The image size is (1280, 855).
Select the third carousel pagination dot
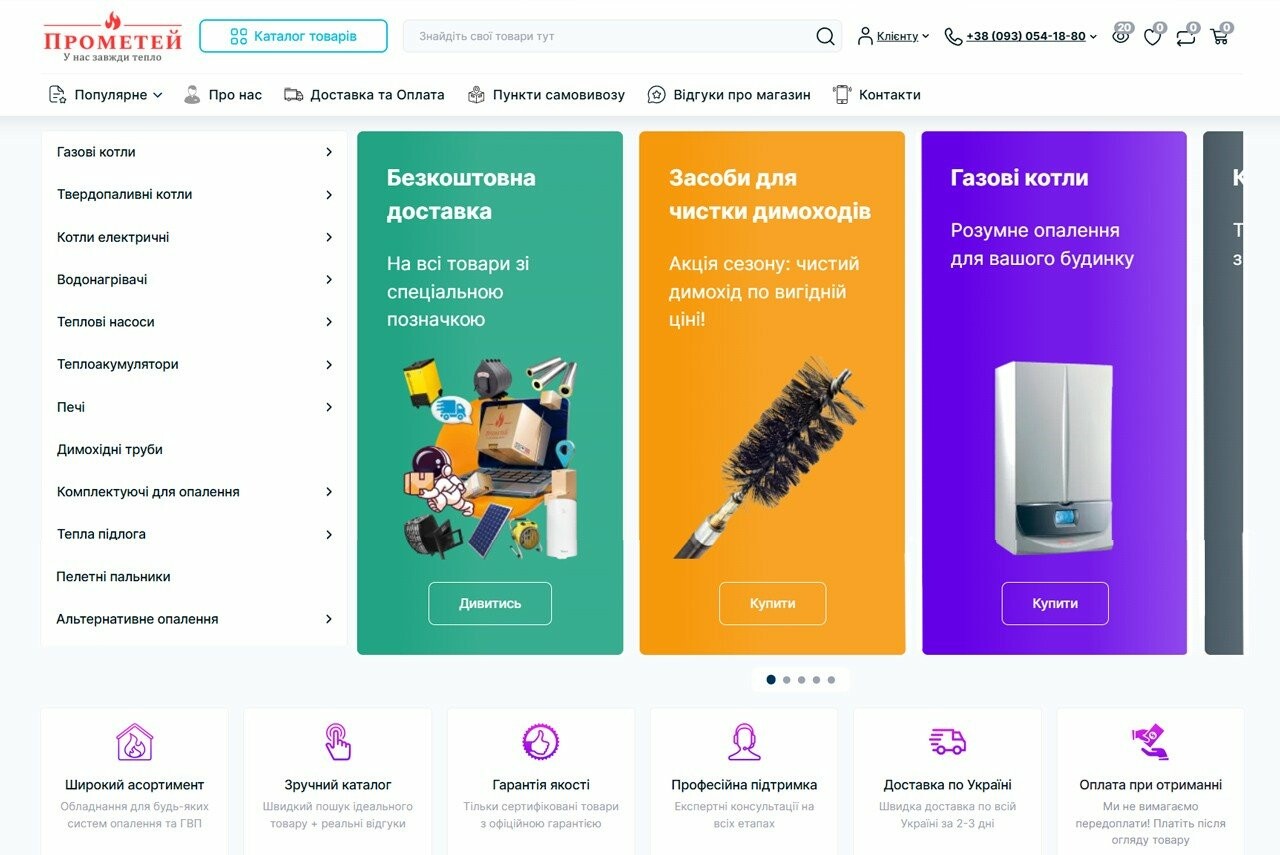[x=801, y=680]
